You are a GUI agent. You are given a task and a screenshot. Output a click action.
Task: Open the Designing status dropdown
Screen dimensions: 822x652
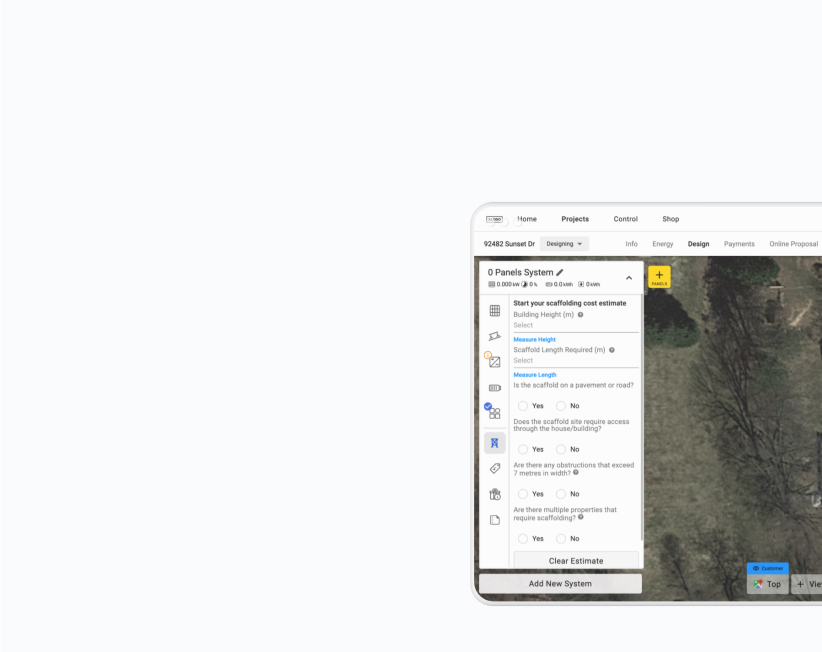point(564,244)
